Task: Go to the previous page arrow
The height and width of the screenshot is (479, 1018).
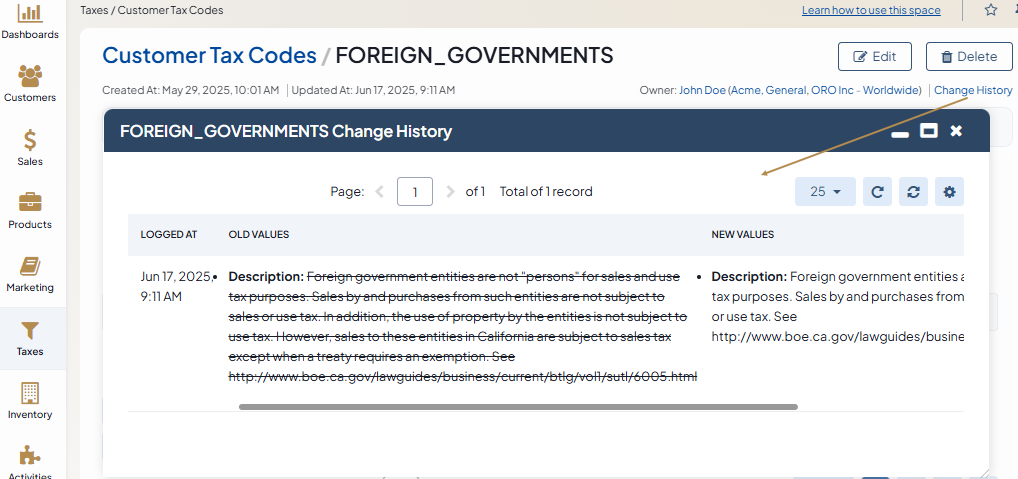Action: 380,192
